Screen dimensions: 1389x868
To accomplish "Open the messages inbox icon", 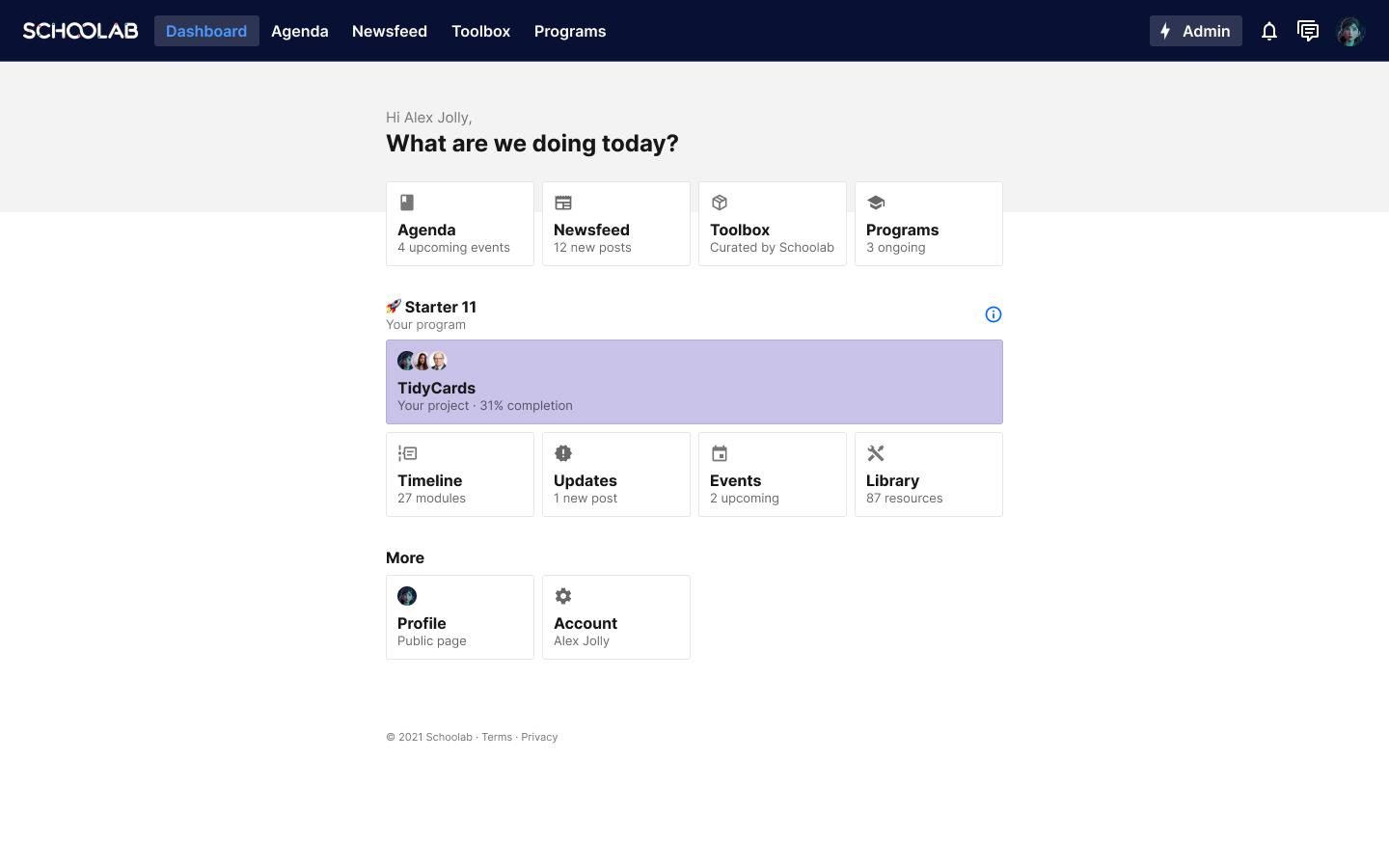I will pos(1308,31).
